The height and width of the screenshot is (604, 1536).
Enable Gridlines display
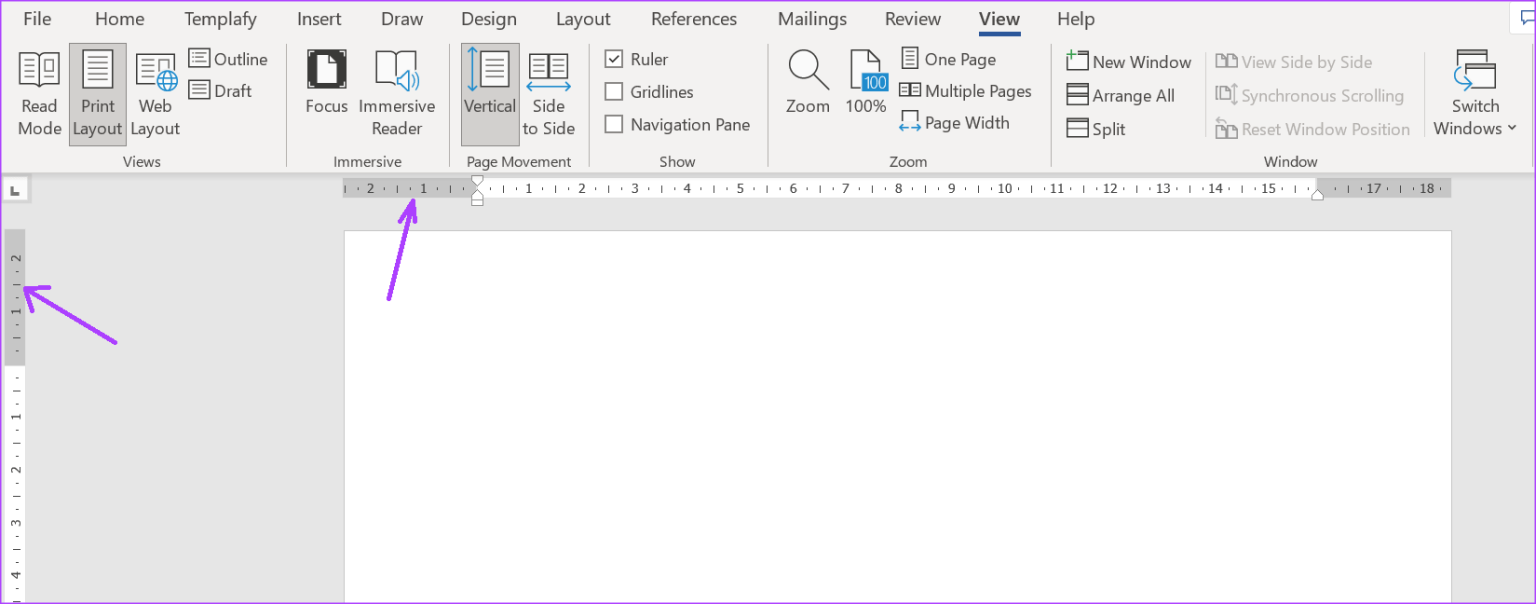pos(614,91)
